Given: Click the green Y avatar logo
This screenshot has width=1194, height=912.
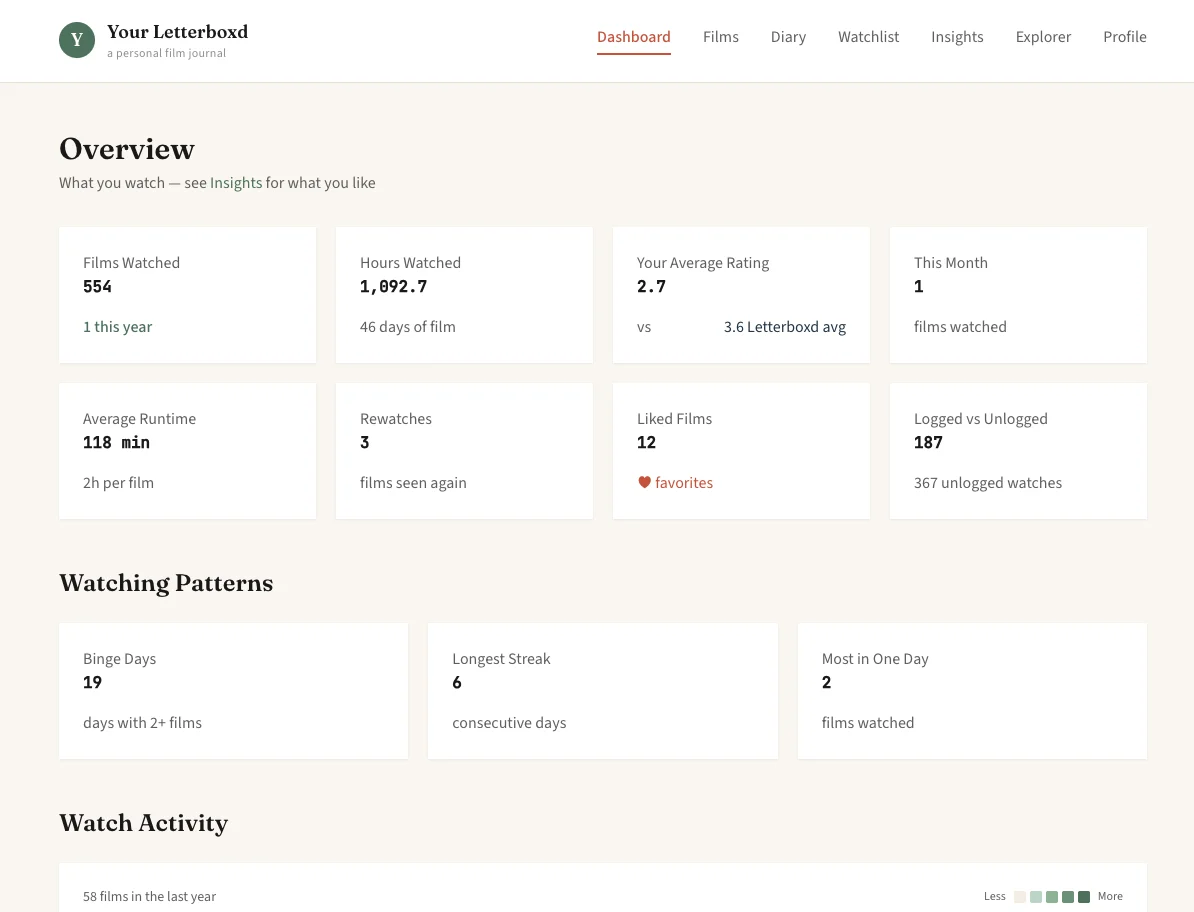Looking at the screenshot, I should click(77, 40).
